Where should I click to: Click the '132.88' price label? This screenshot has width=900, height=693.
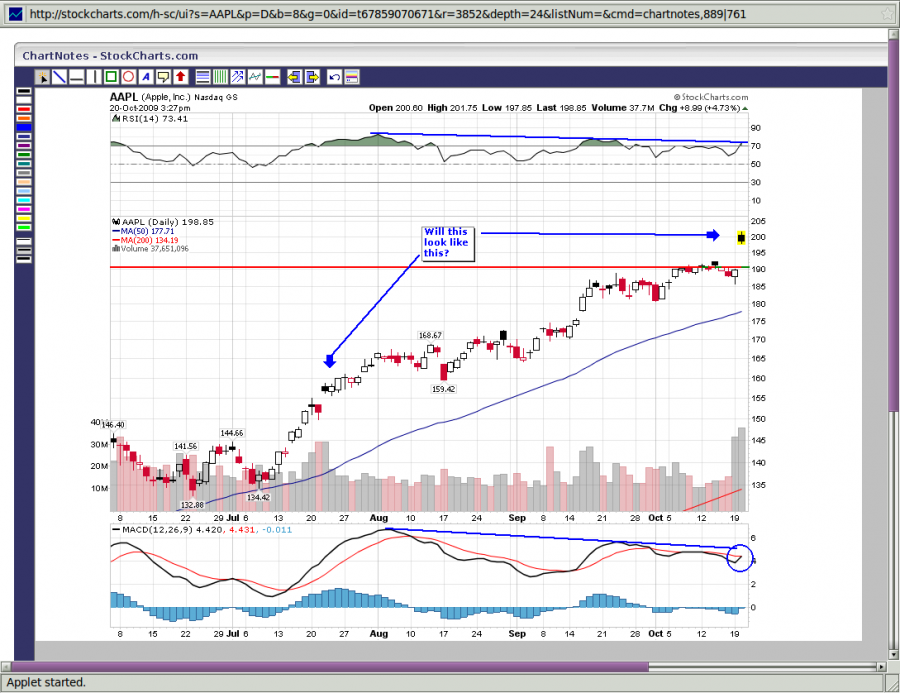(x=192, y=505)
